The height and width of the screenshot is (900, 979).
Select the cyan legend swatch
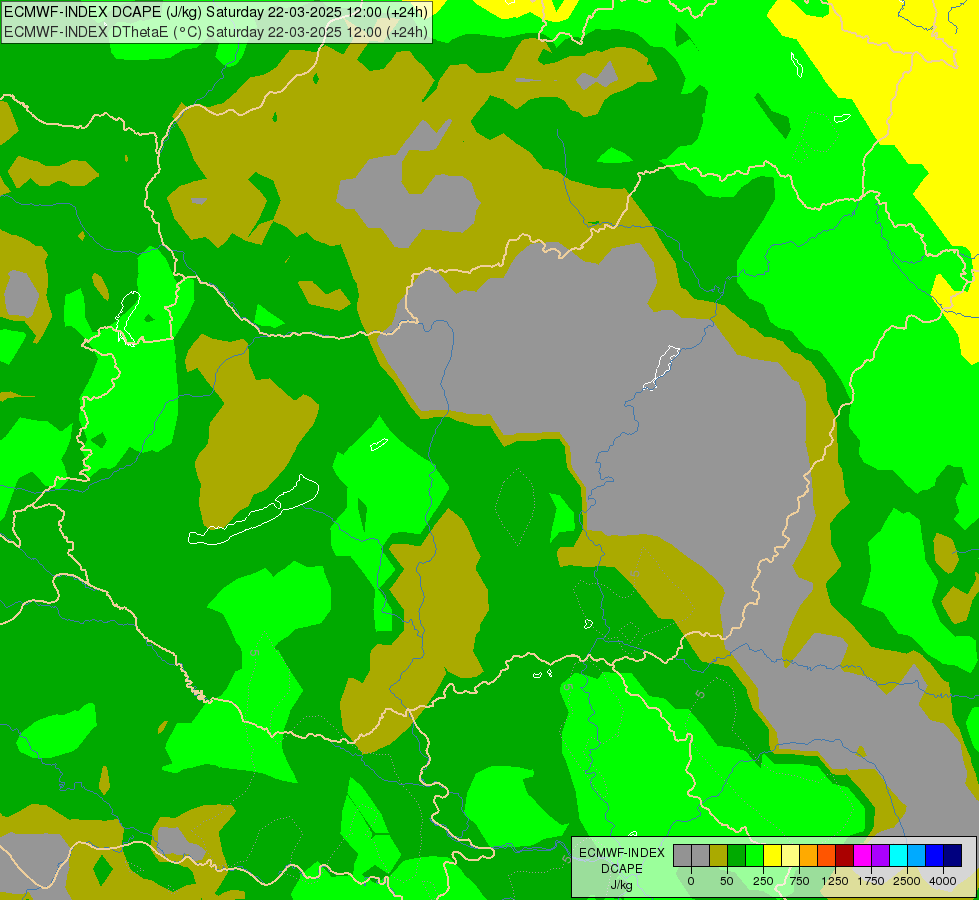[898, 856]
